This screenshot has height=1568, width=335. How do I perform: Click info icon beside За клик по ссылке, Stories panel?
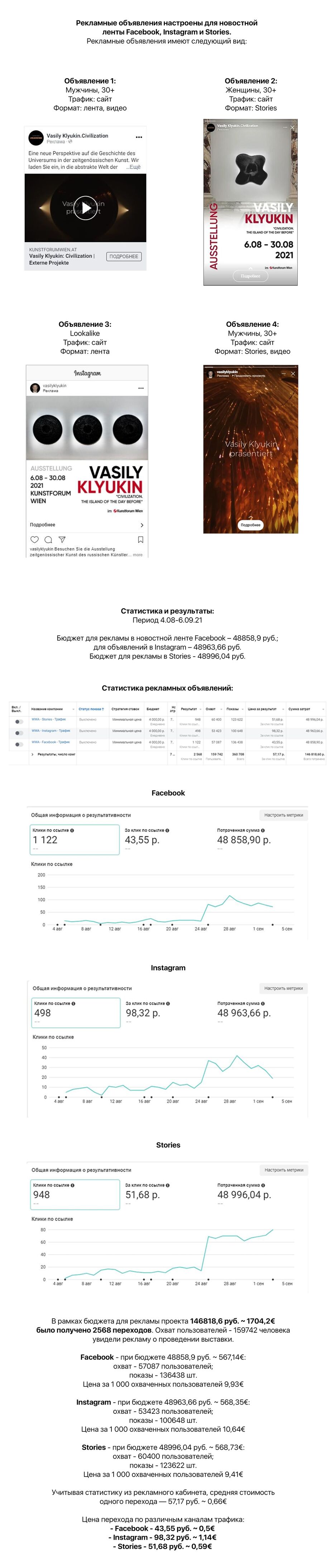coord(167,1185)
